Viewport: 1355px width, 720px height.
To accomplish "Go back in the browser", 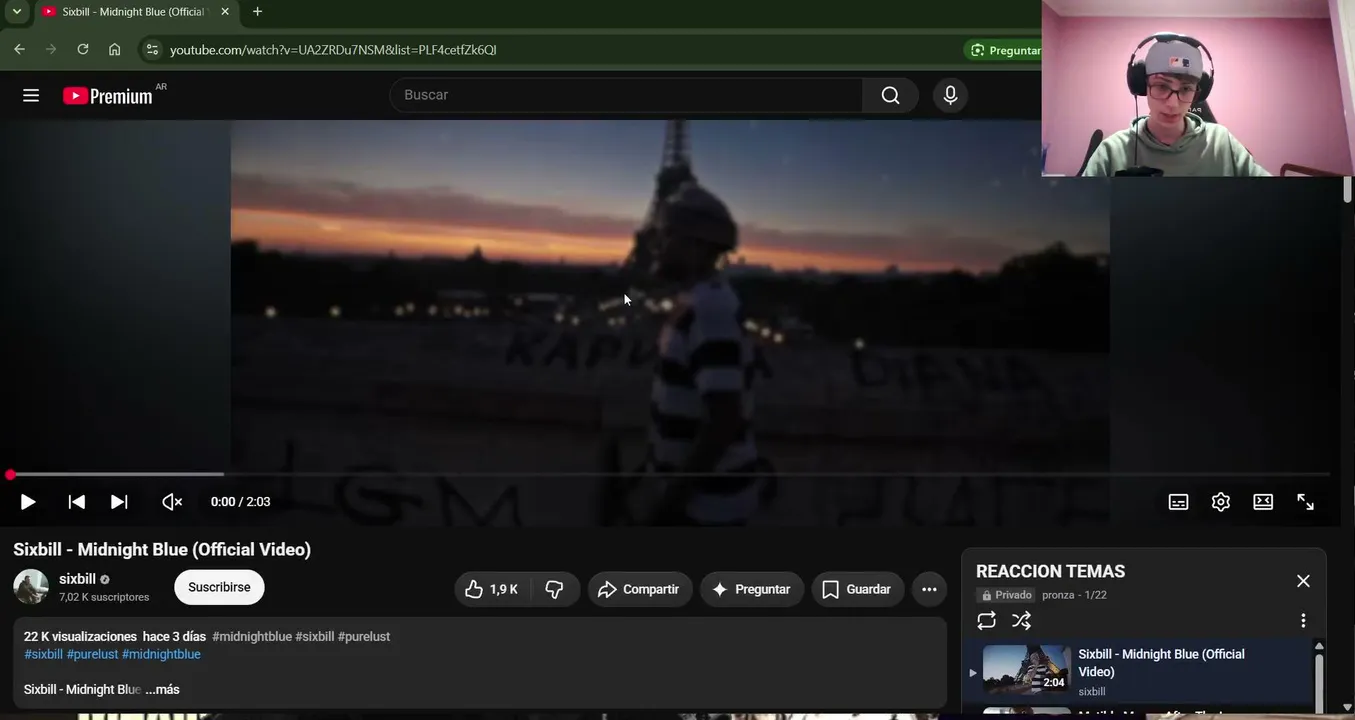I will pyautogui.click(x=19, y=49).
